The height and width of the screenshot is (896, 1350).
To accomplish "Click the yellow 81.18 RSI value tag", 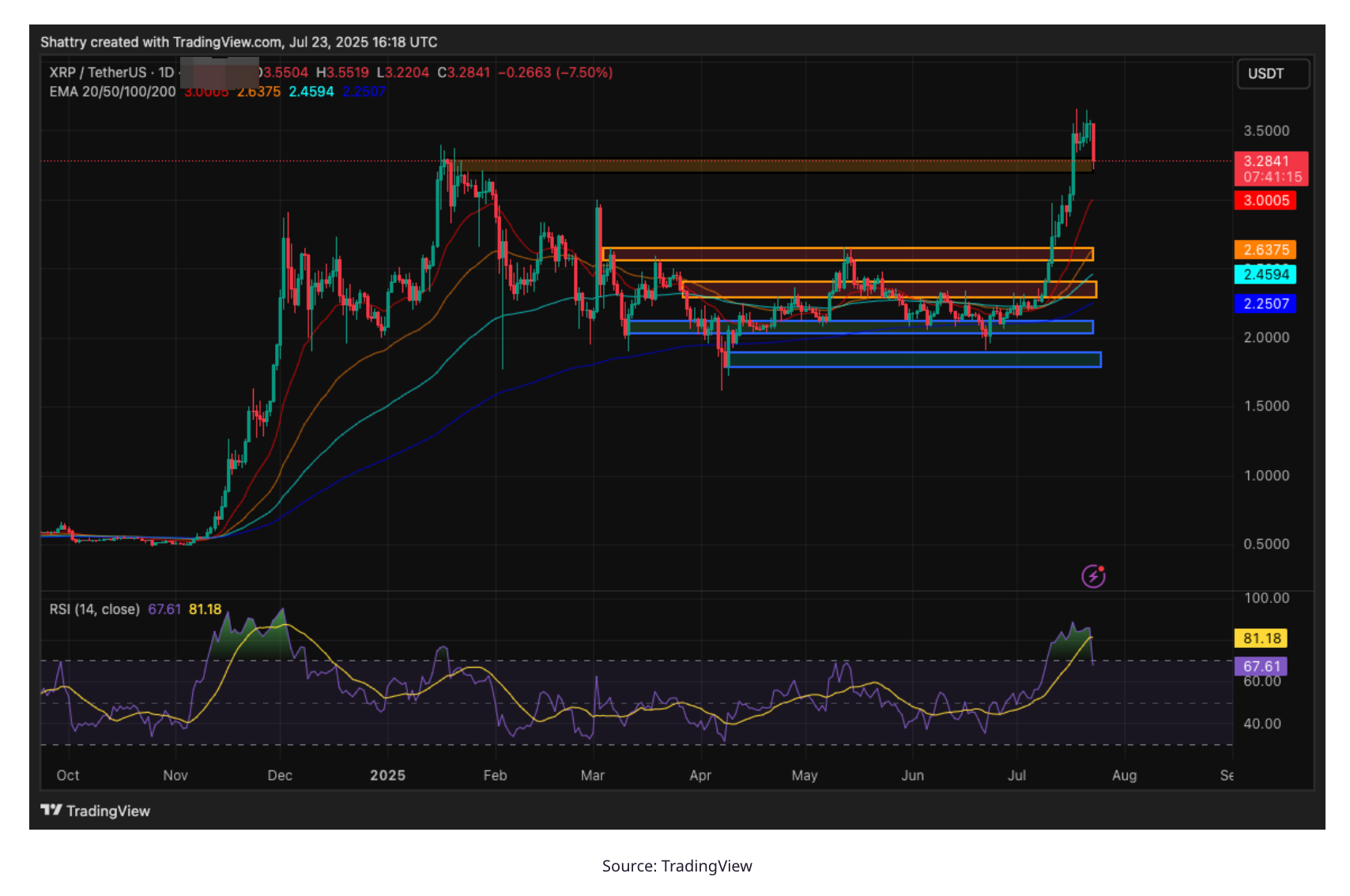I will pyautogui.click(x=1260, y=638).
